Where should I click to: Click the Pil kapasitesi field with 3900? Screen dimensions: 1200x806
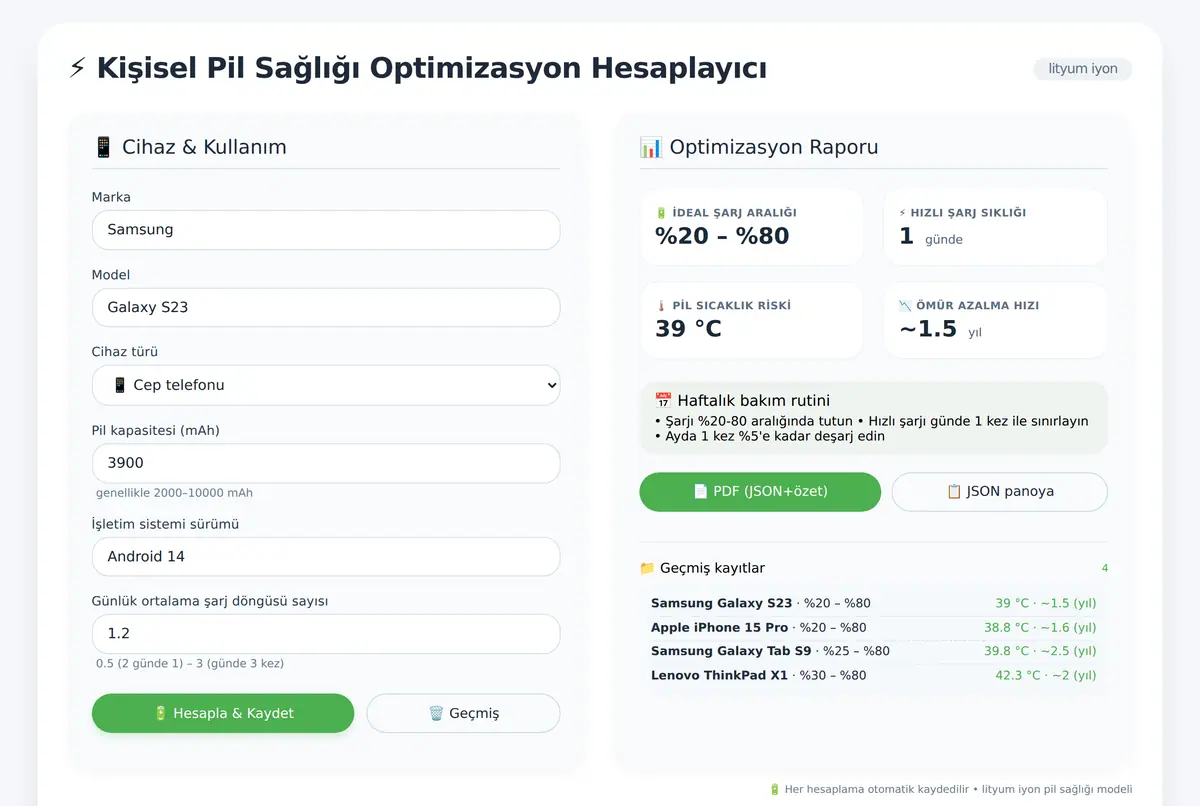click(326, 463)
